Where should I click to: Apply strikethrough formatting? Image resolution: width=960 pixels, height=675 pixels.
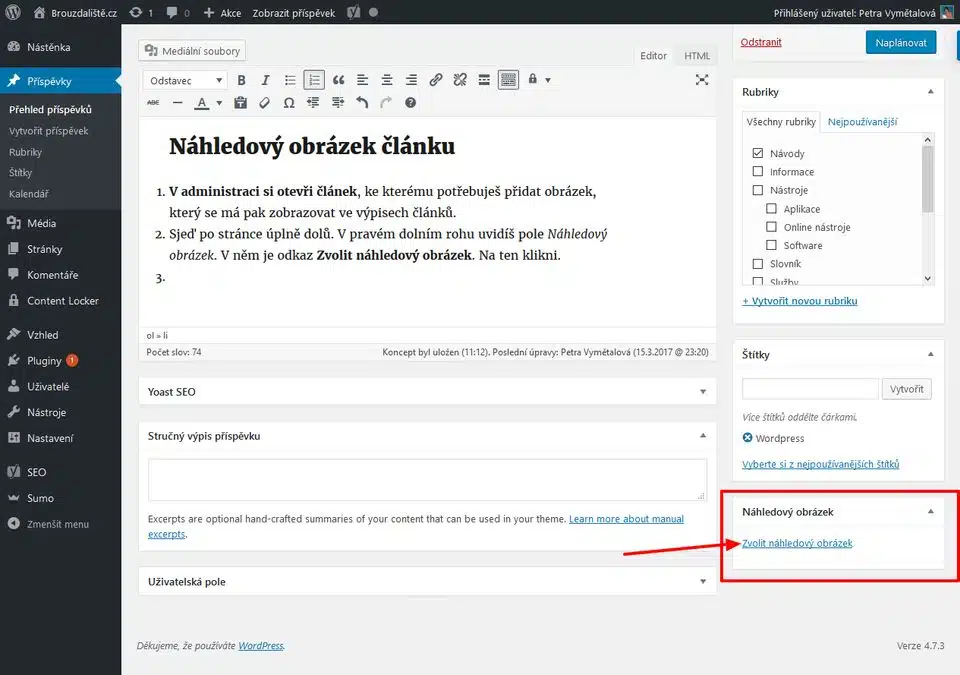click(x=153, y=103)
